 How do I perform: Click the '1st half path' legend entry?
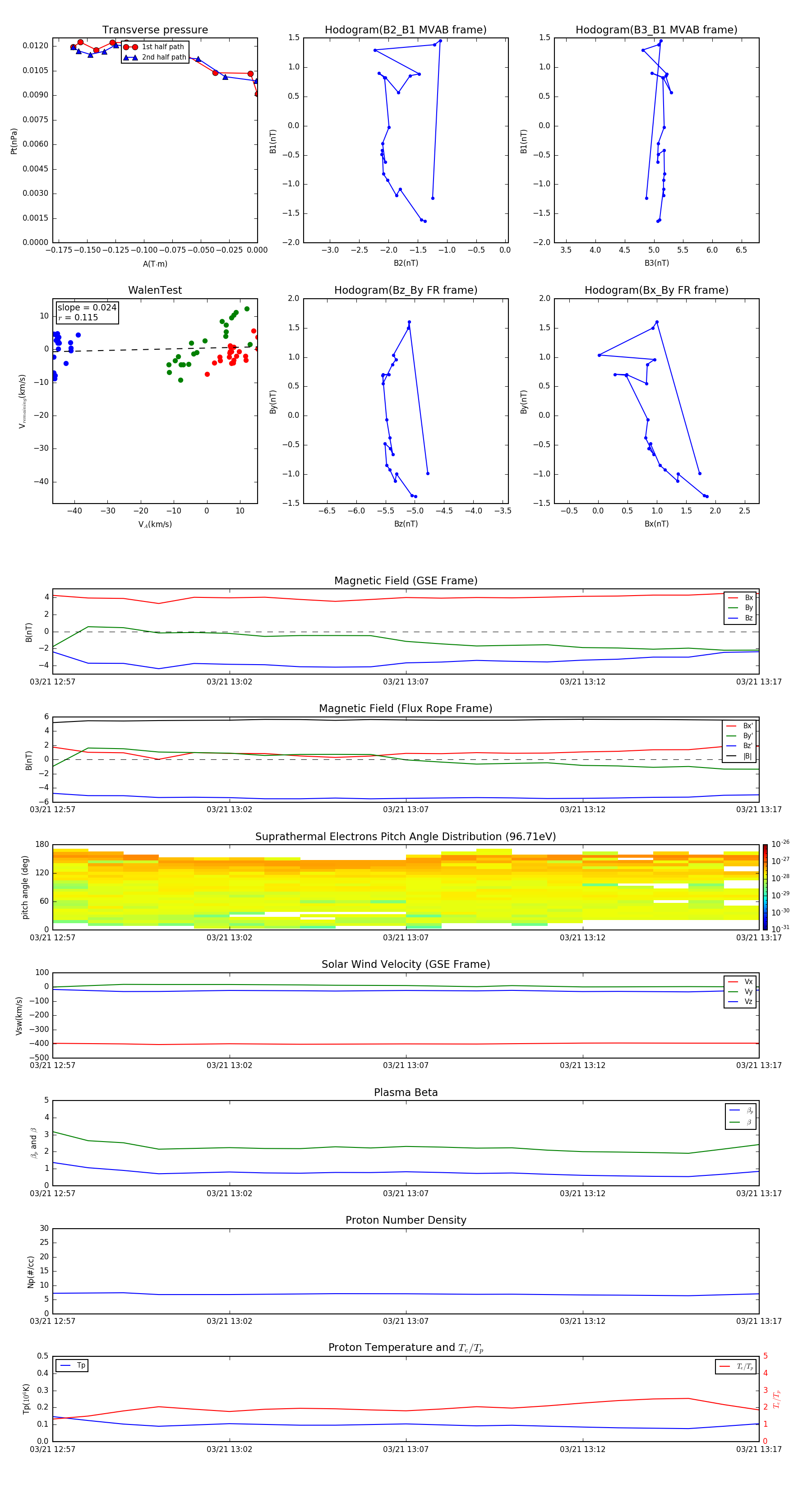tap(154, 47)
